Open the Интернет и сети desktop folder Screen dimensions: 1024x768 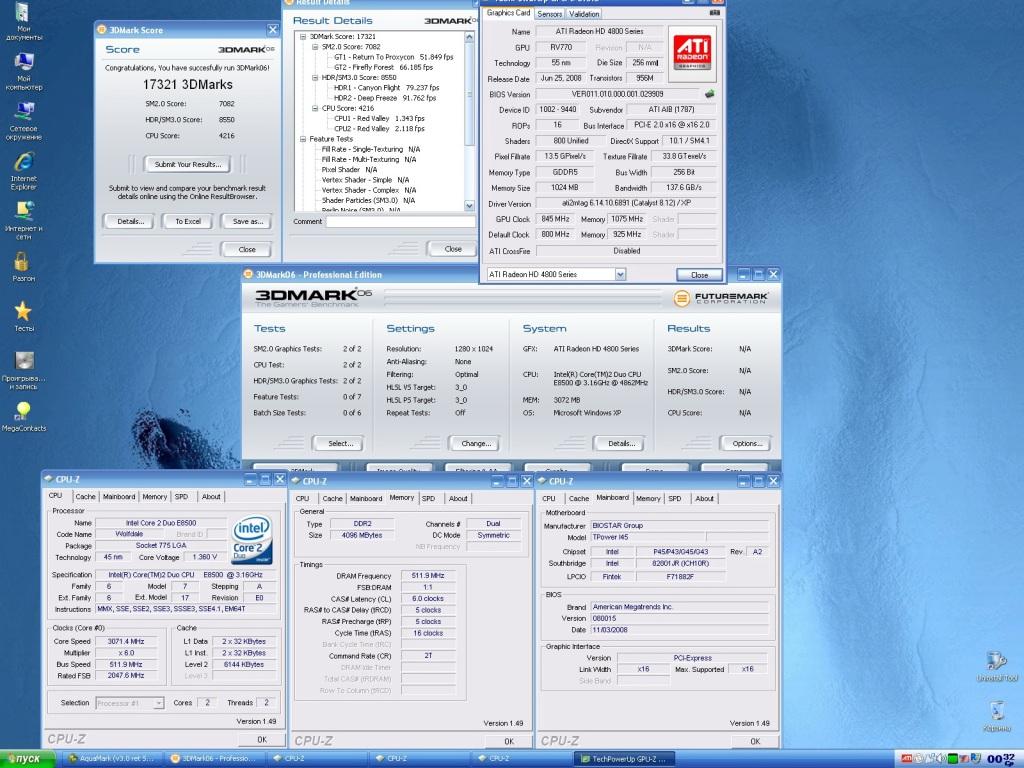point(24,221)
